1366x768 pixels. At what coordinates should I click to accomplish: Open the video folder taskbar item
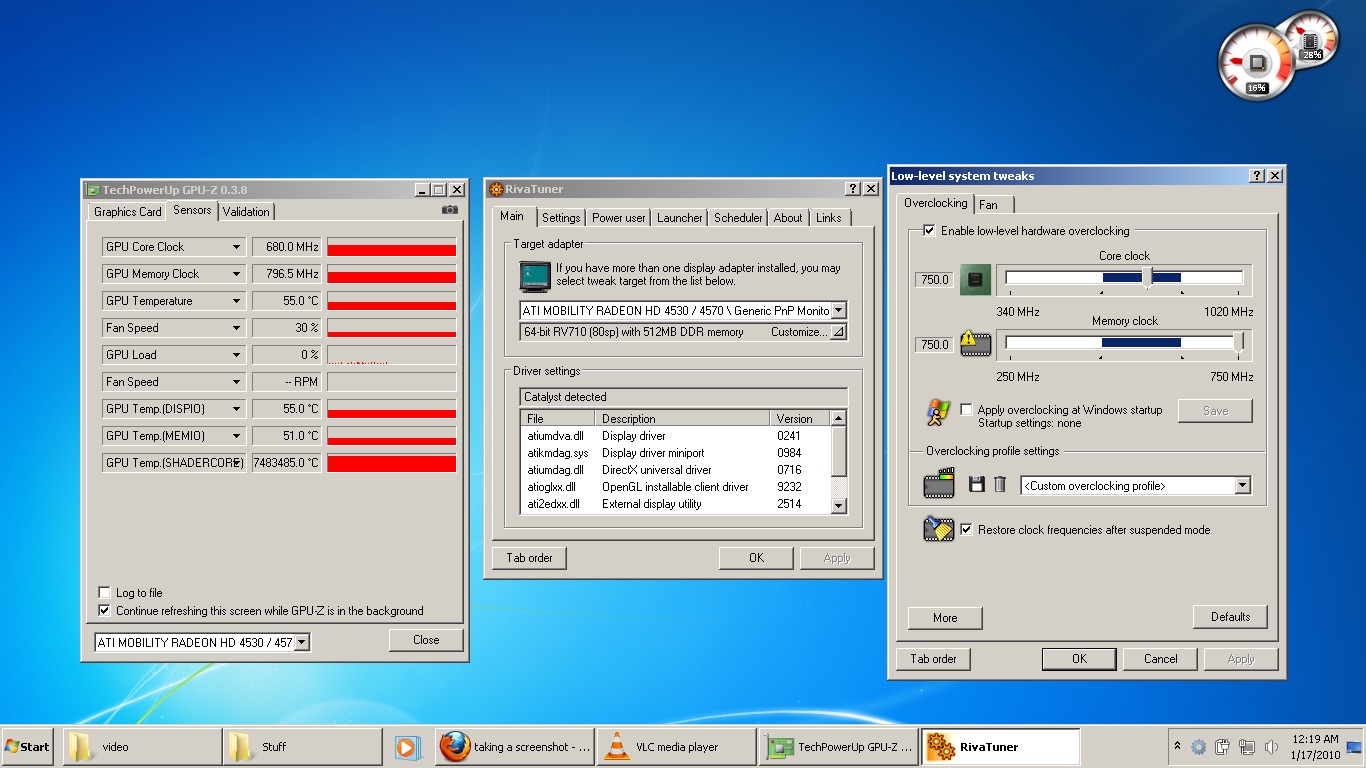[x=141, y=746]
